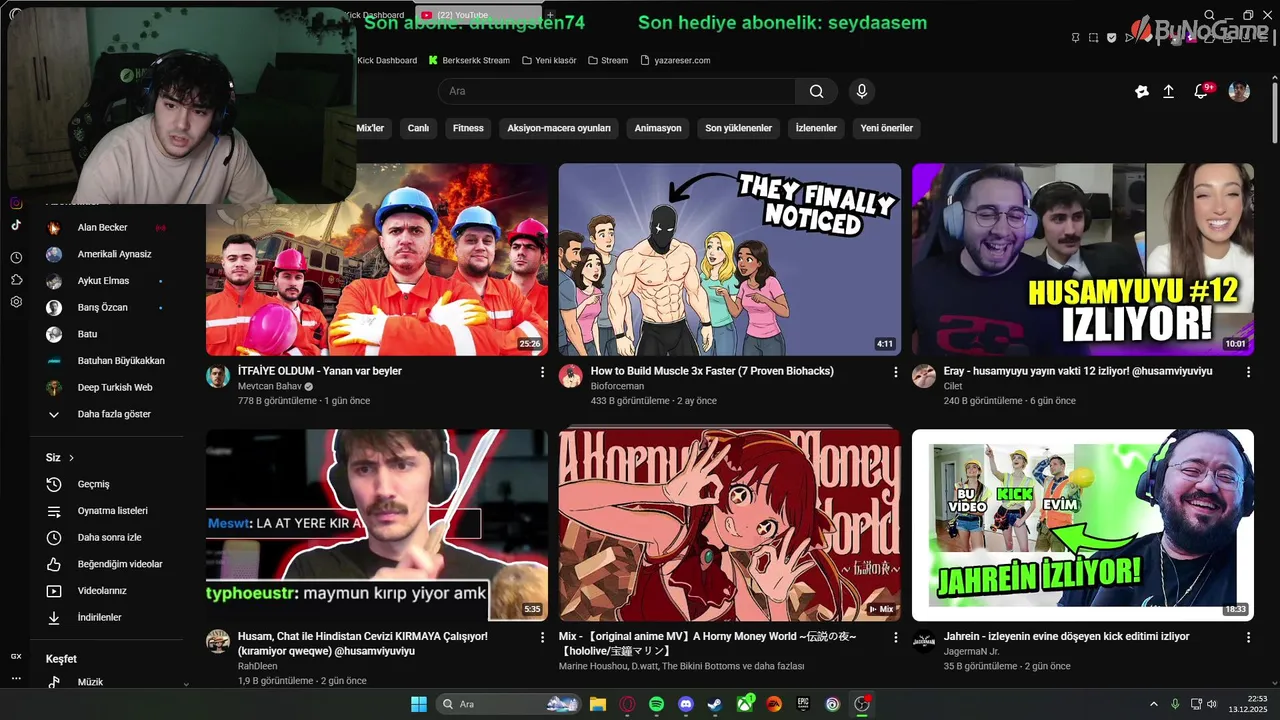Open options menu for How to Build Muscle video
This screenshot has height=720, width=1280.
[x=896, y=372]
